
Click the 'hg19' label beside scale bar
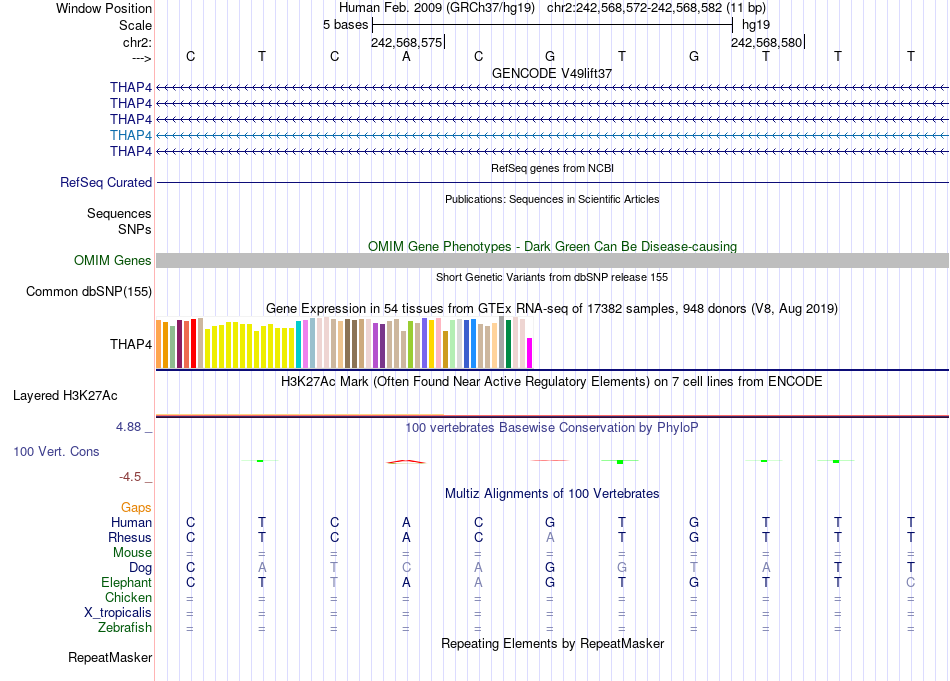click(x=756, y=25)
